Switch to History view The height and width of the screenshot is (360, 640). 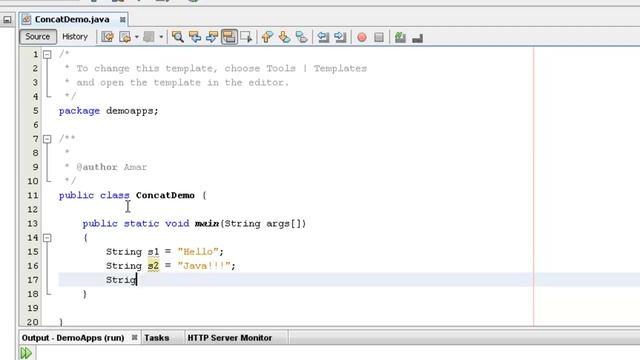coord(75,37)
